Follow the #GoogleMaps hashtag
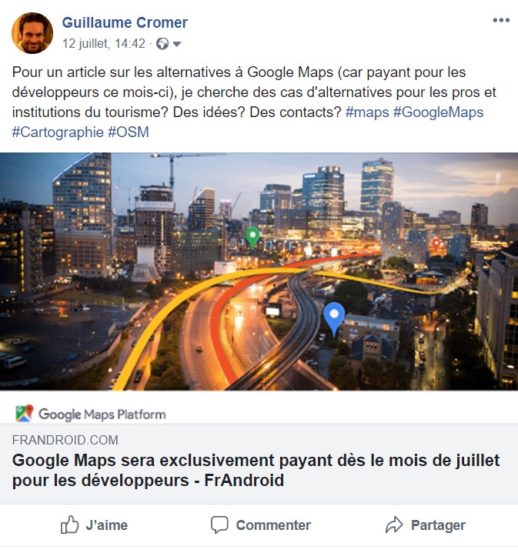 [x=438, y=112]
